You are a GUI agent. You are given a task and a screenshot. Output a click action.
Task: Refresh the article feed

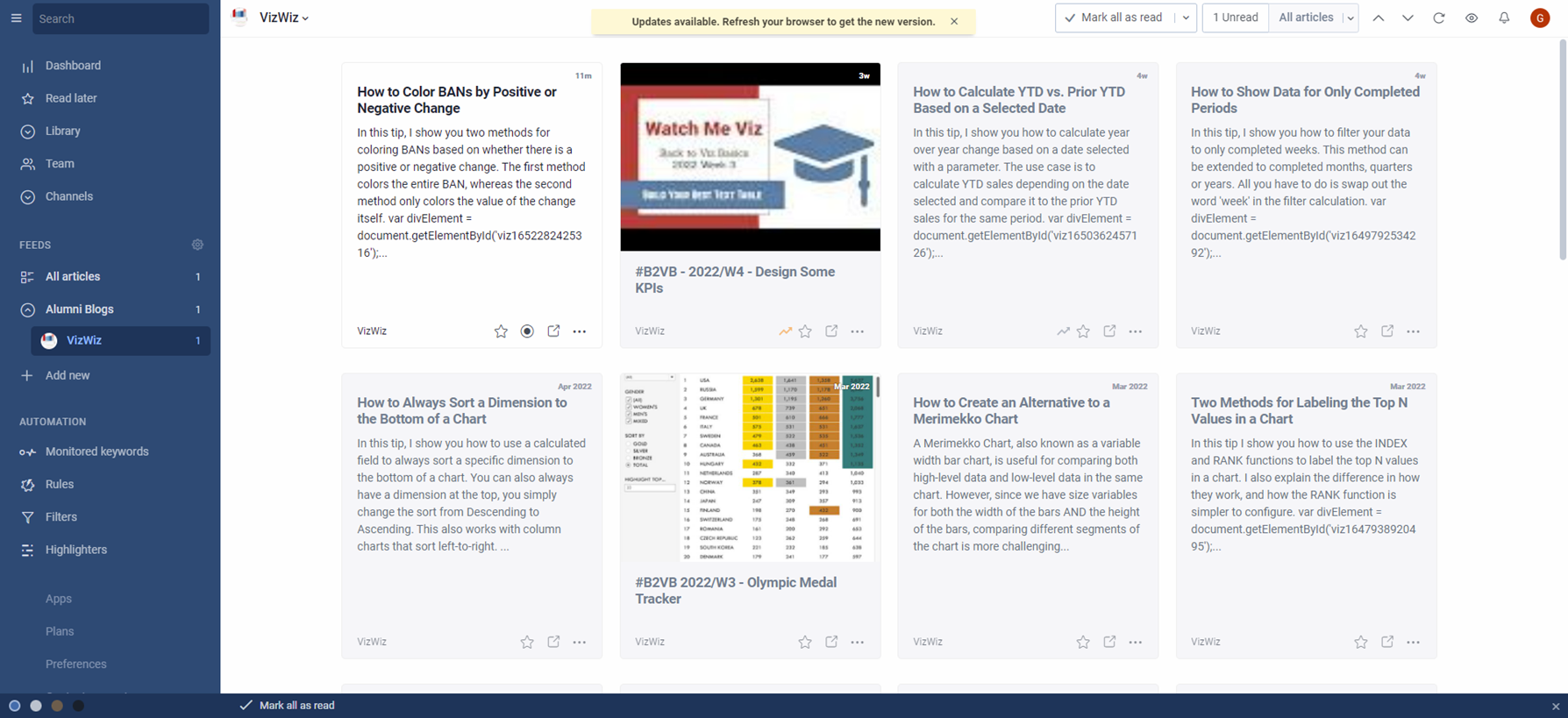1439,18
